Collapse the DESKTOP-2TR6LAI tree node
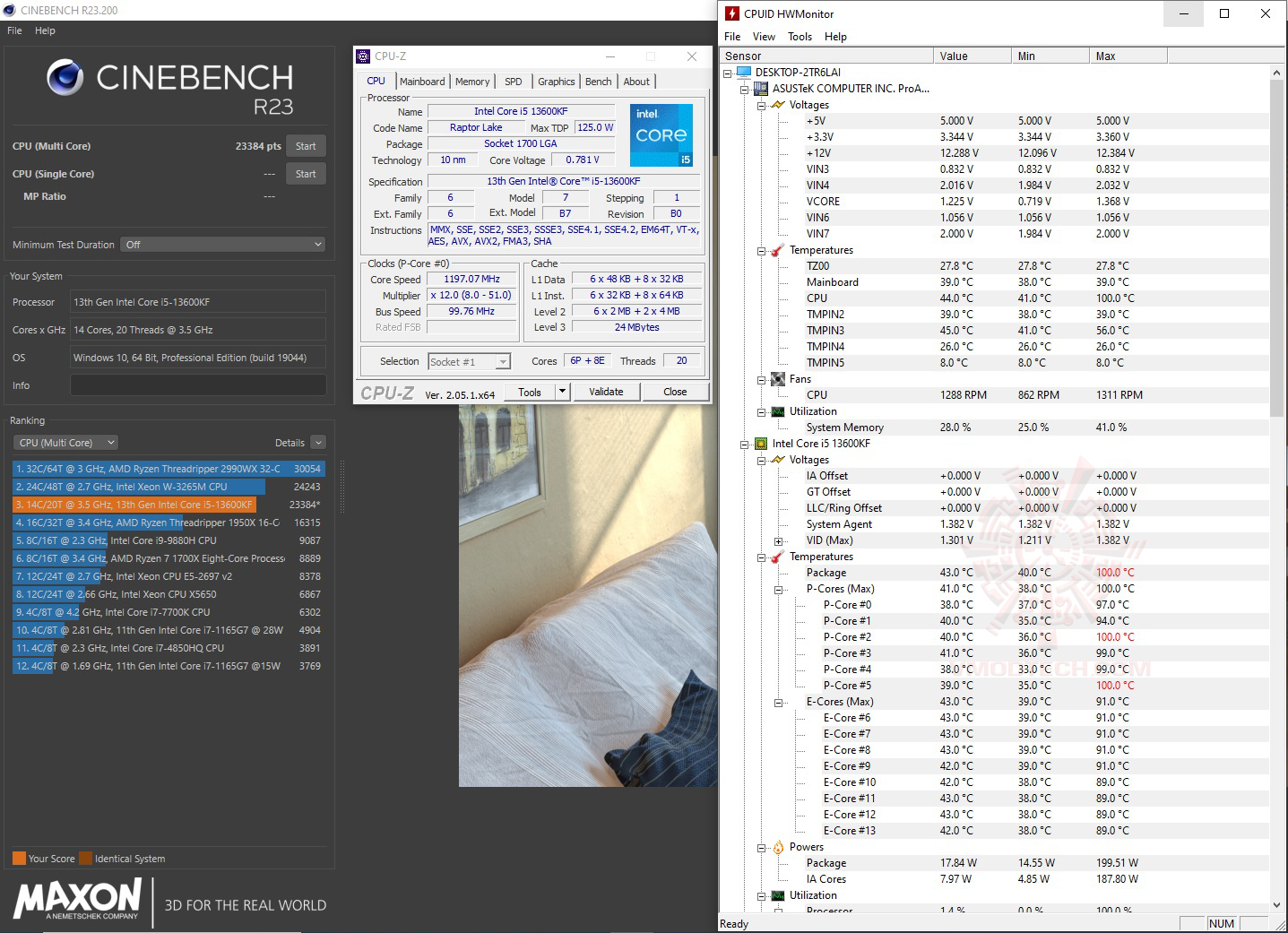The image size is (1288, 933). (x=728, y=73)
